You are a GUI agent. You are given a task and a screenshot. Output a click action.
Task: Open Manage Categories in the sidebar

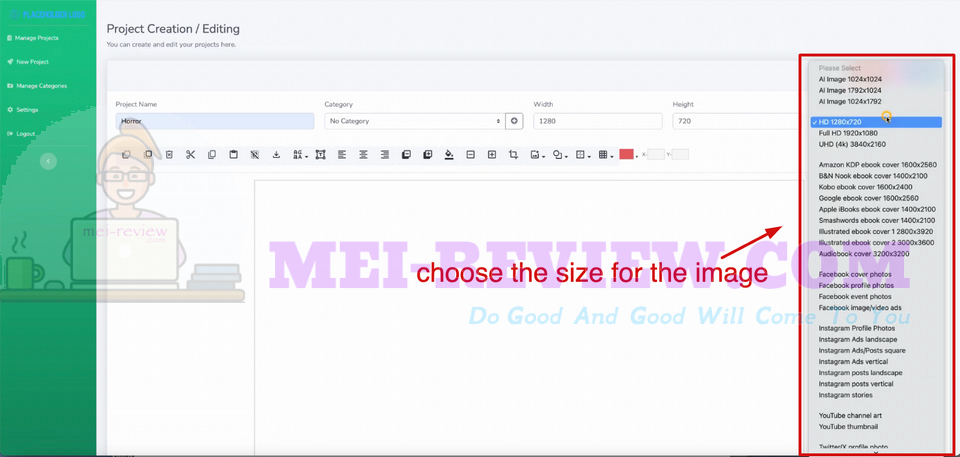pyautogui.click(x=40, y=86)
